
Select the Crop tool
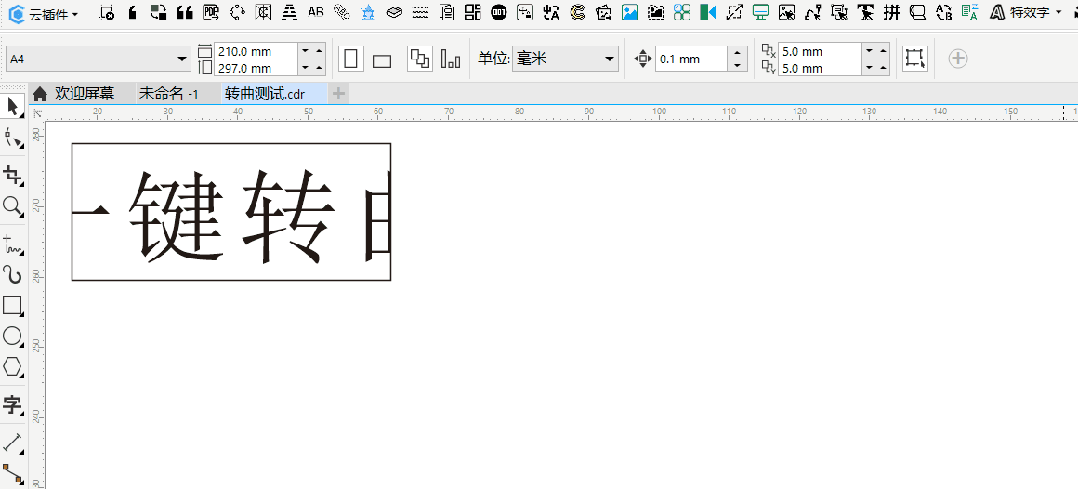click(12, 175)
